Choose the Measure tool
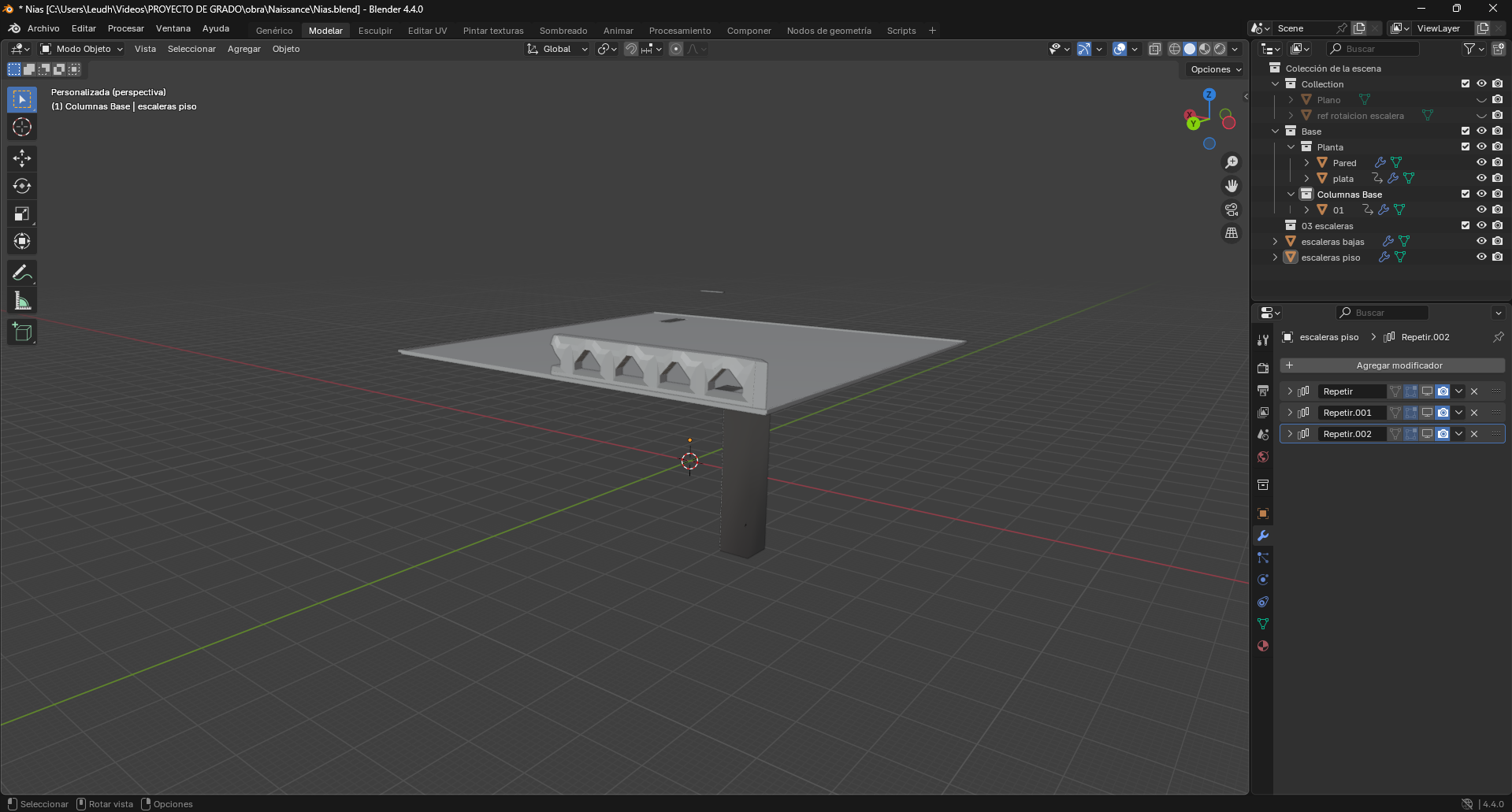Screen dimensions: 1512x812 (x=22, y=301)
